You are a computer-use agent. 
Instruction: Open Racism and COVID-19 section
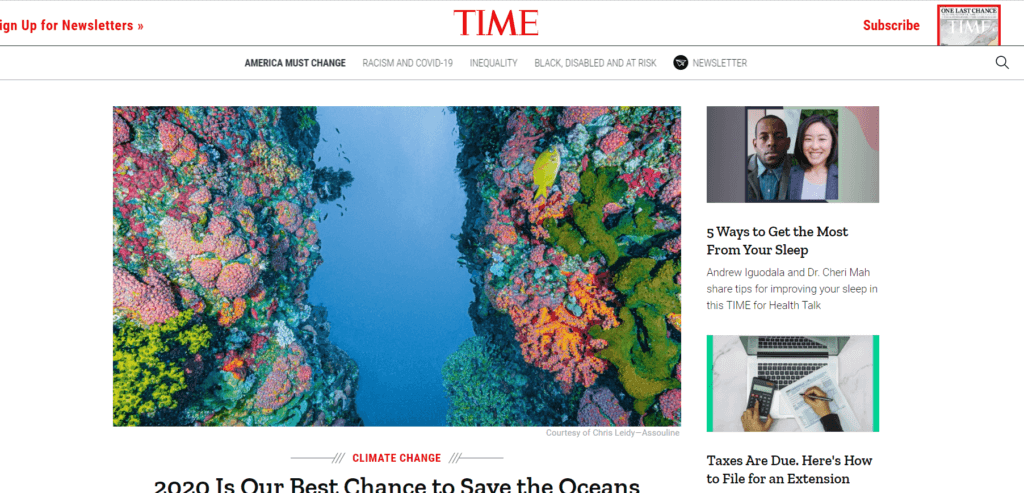tap(408, 63)
